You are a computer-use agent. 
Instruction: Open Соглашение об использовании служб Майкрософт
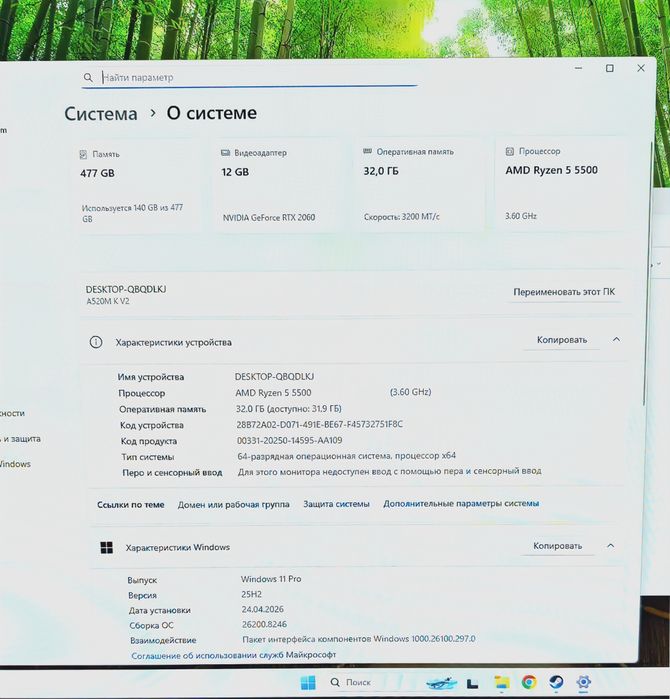[x=234, y=655]
